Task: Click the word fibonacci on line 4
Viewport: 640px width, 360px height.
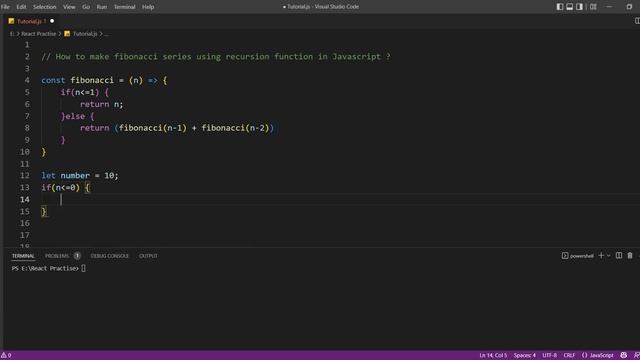Action: pos(92,80)
